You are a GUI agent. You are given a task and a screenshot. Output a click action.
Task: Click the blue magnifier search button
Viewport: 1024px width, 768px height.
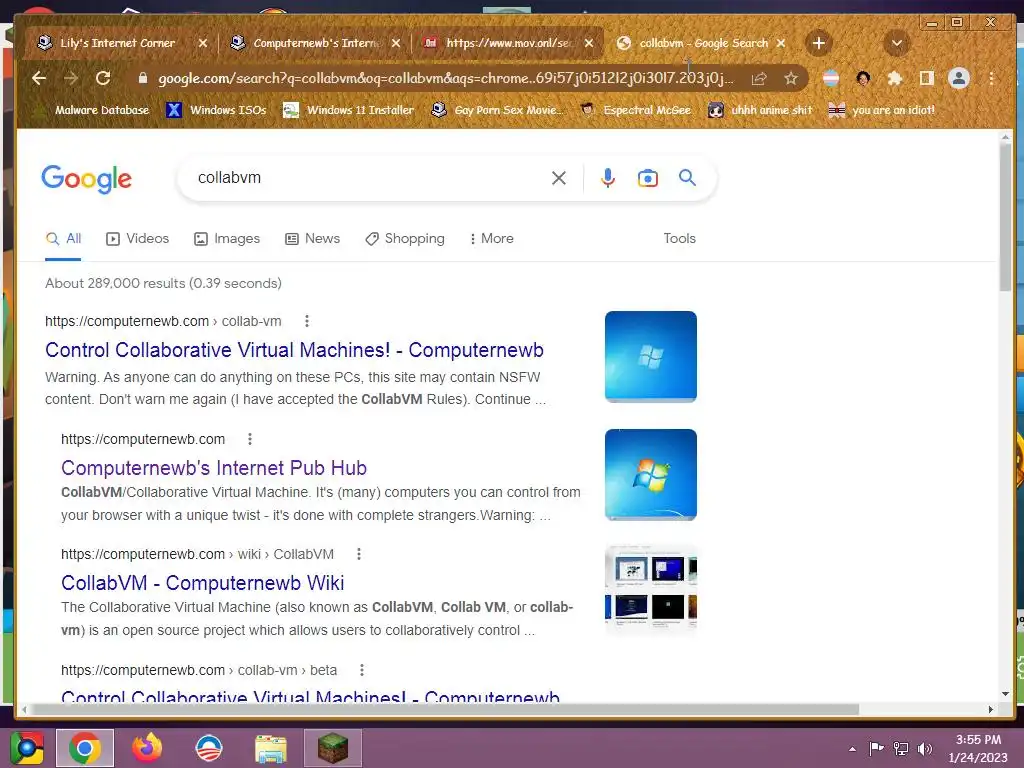687,177
